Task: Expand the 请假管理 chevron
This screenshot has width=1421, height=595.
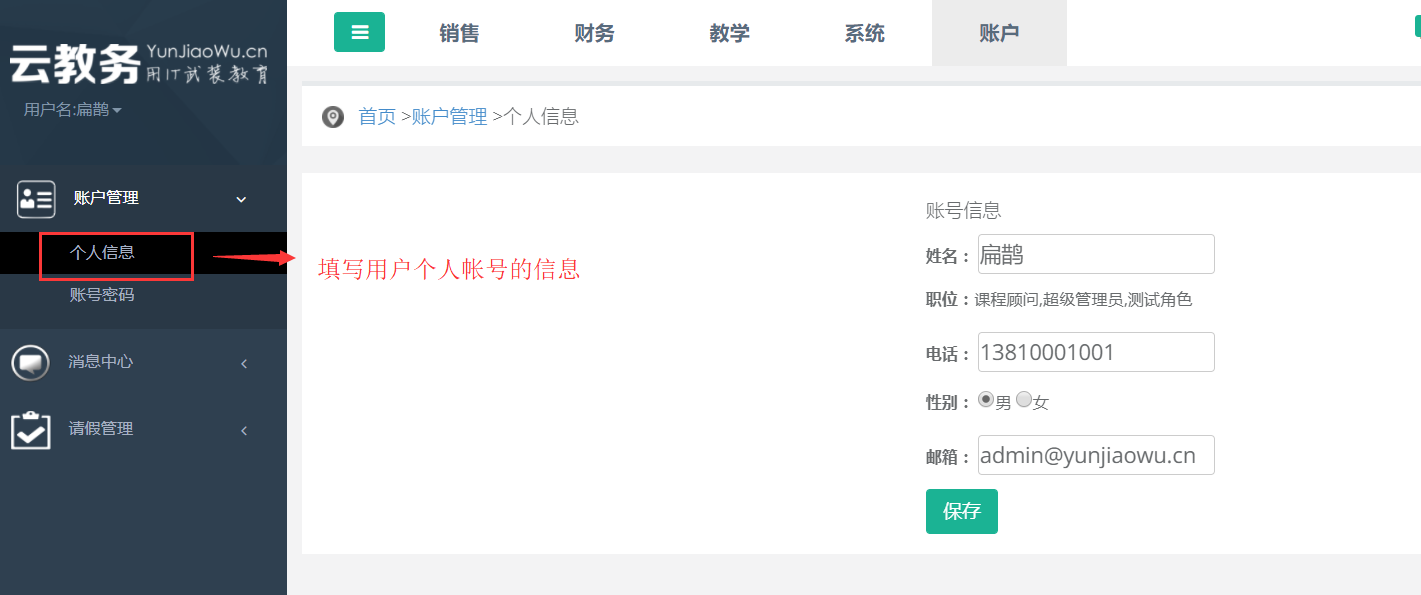Action: click(x=244, y=431)
